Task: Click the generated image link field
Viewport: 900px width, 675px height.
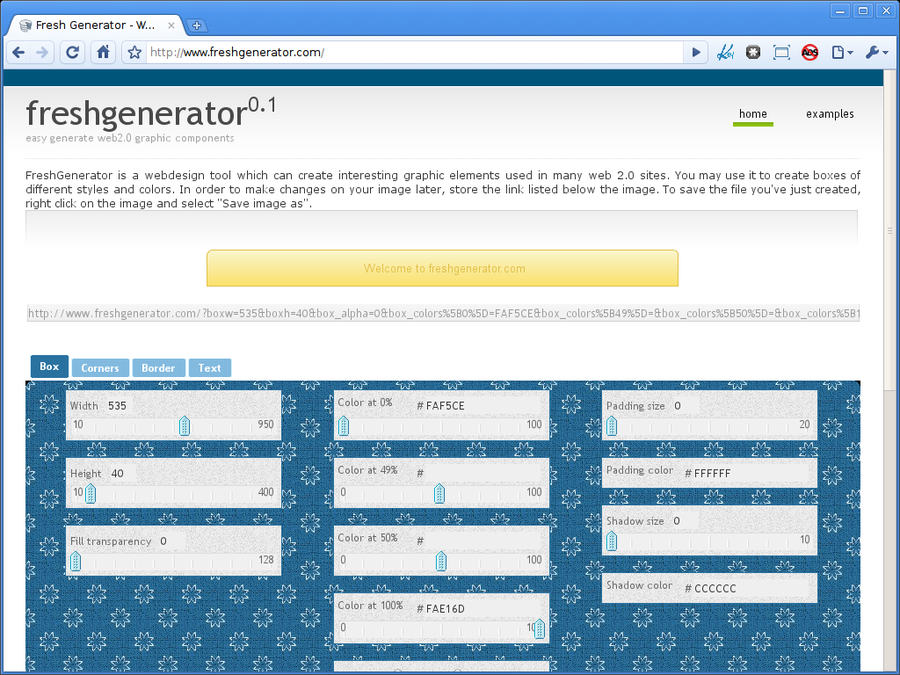Action: pyautogui.click(x=443, y=313)
